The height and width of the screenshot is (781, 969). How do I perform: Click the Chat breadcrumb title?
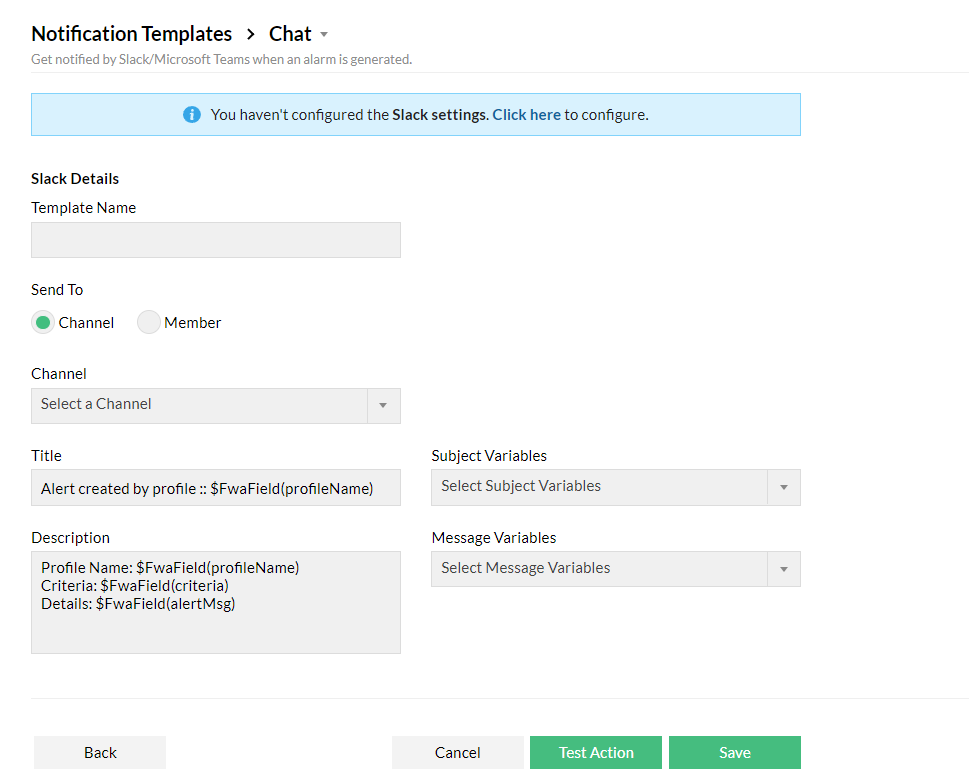click(290, 34)
